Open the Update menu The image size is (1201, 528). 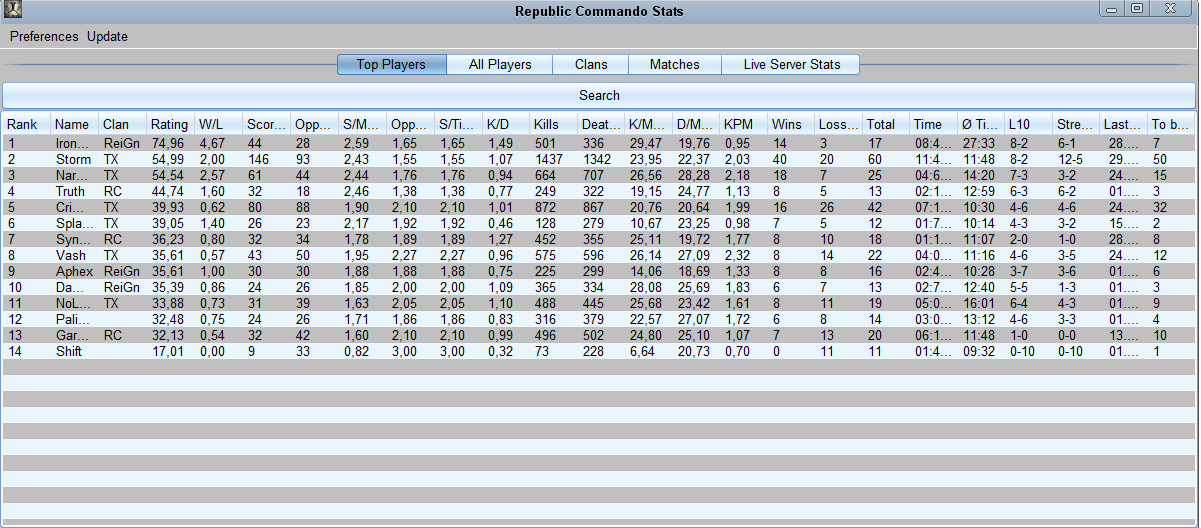pyautogui.click(x=107, y=36)
